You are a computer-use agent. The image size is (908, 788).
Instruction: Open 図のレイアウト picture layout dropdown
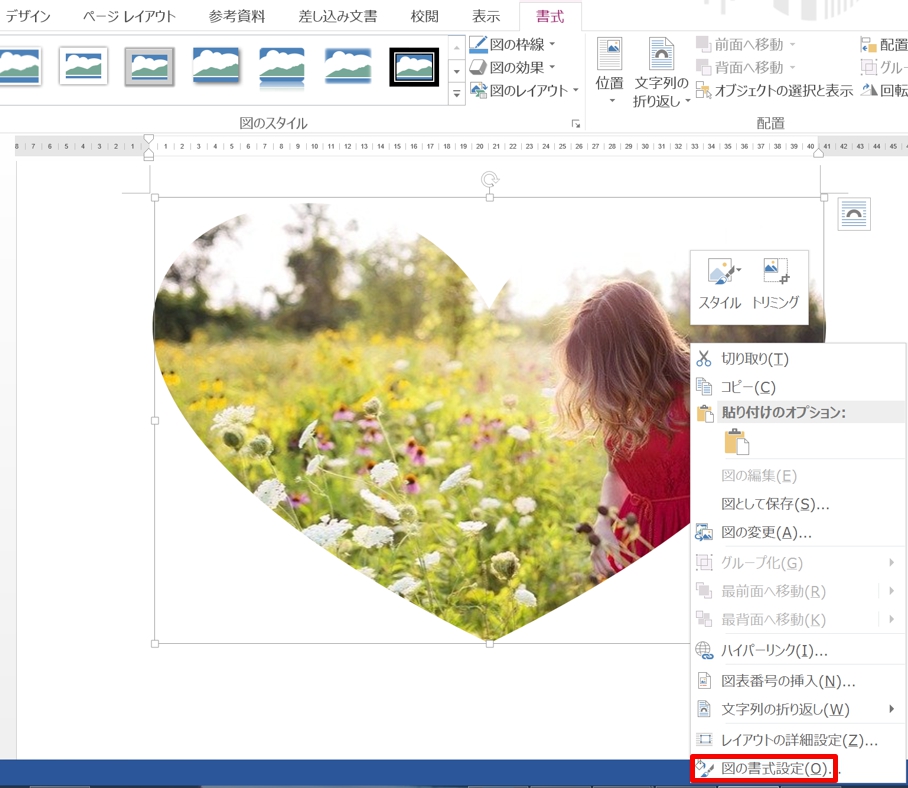tap(524, 90)
